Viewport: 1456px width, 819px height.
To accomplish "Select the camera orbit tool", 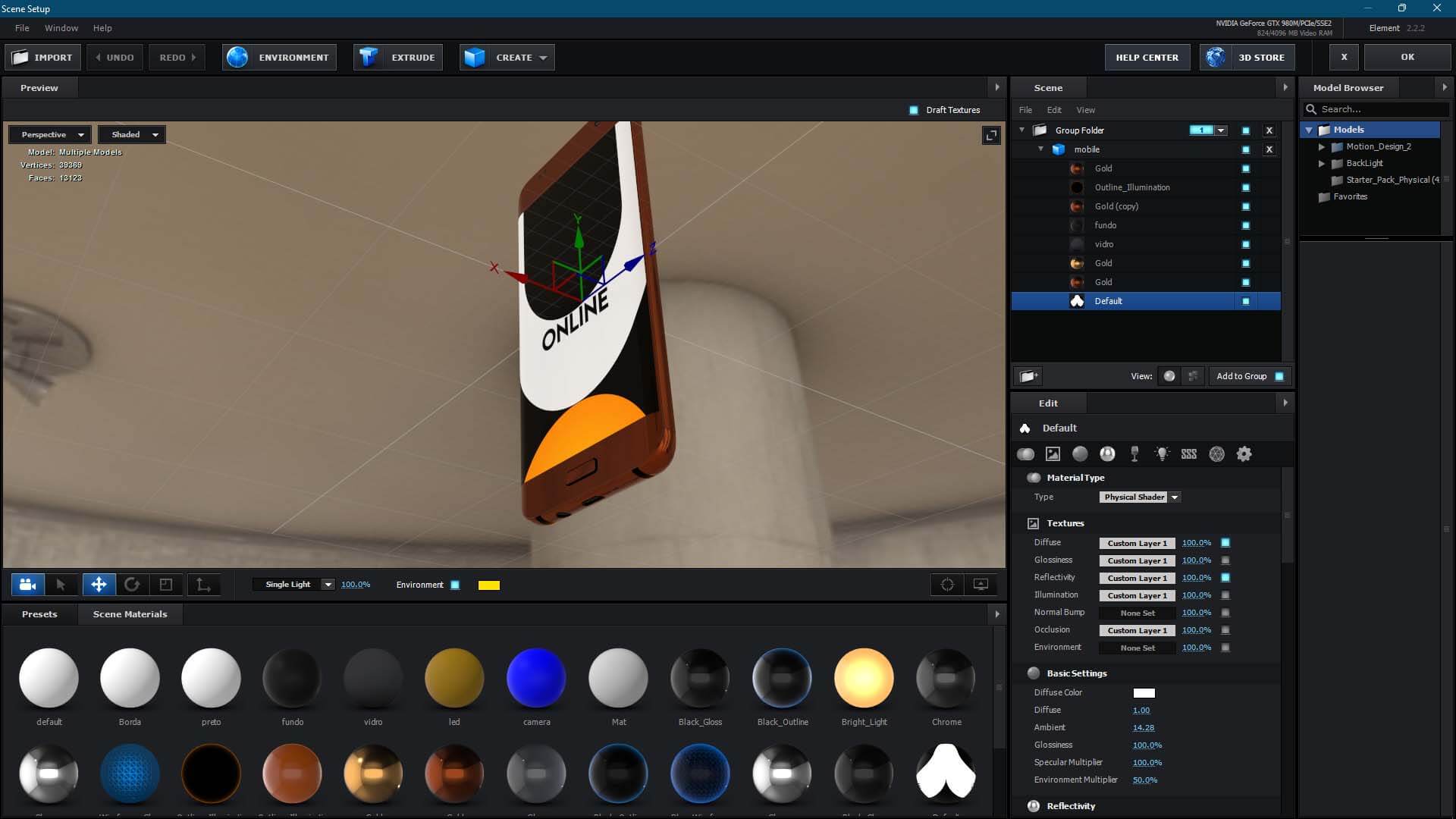I will [27, 585].
